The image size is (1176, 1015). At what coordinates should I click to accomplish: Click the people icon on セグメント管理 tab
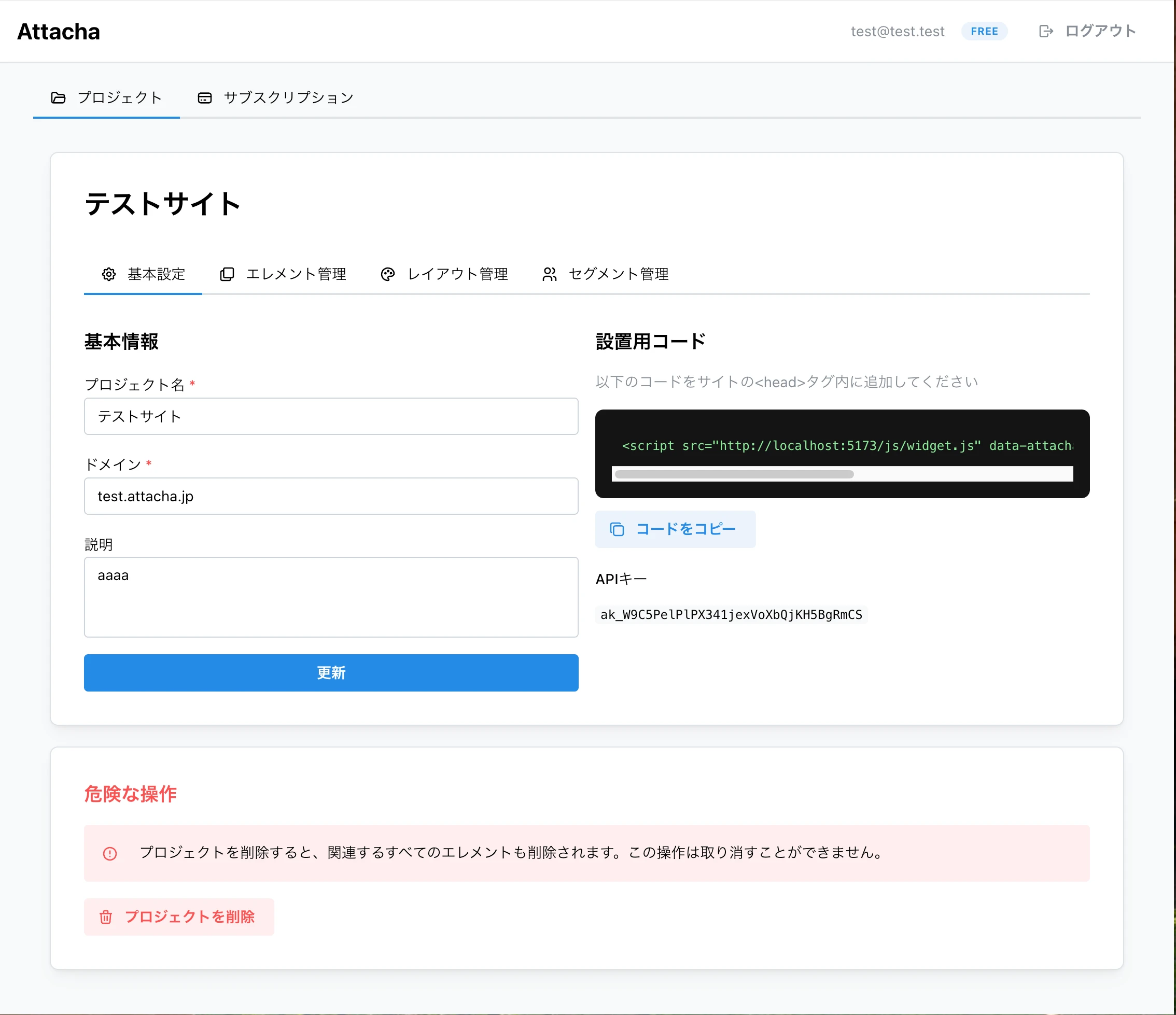(x=549, y=274)
